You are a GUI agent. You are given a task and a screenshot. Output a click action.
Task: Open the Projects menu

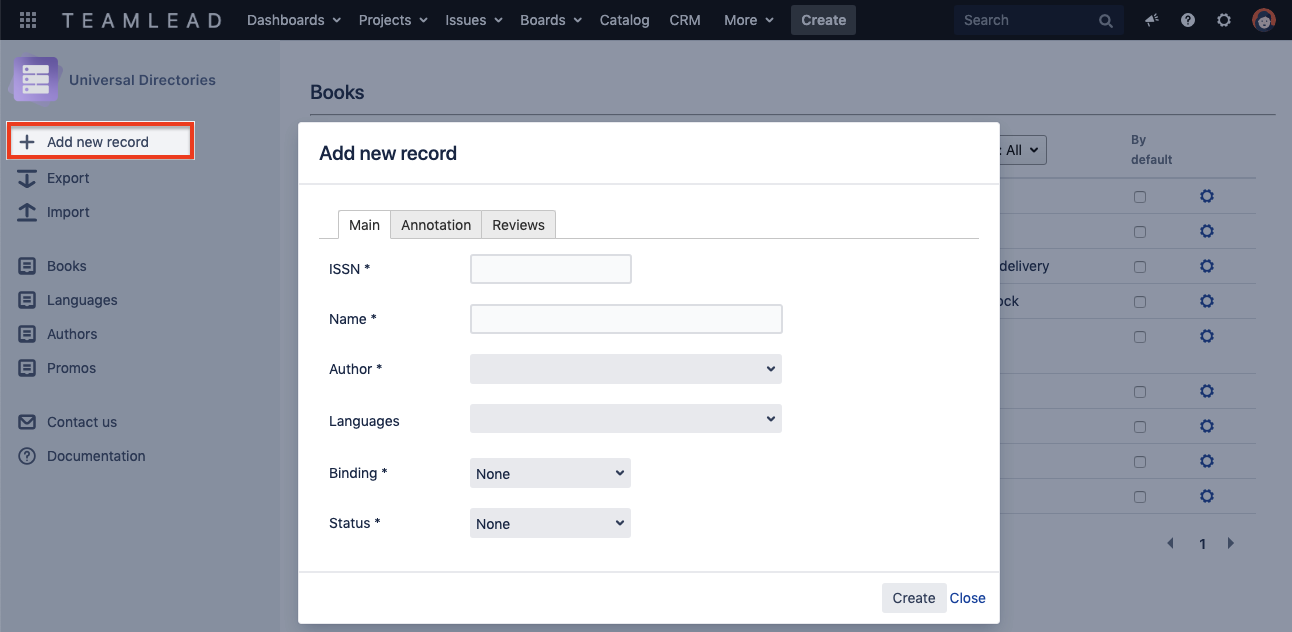coord(393,20)
